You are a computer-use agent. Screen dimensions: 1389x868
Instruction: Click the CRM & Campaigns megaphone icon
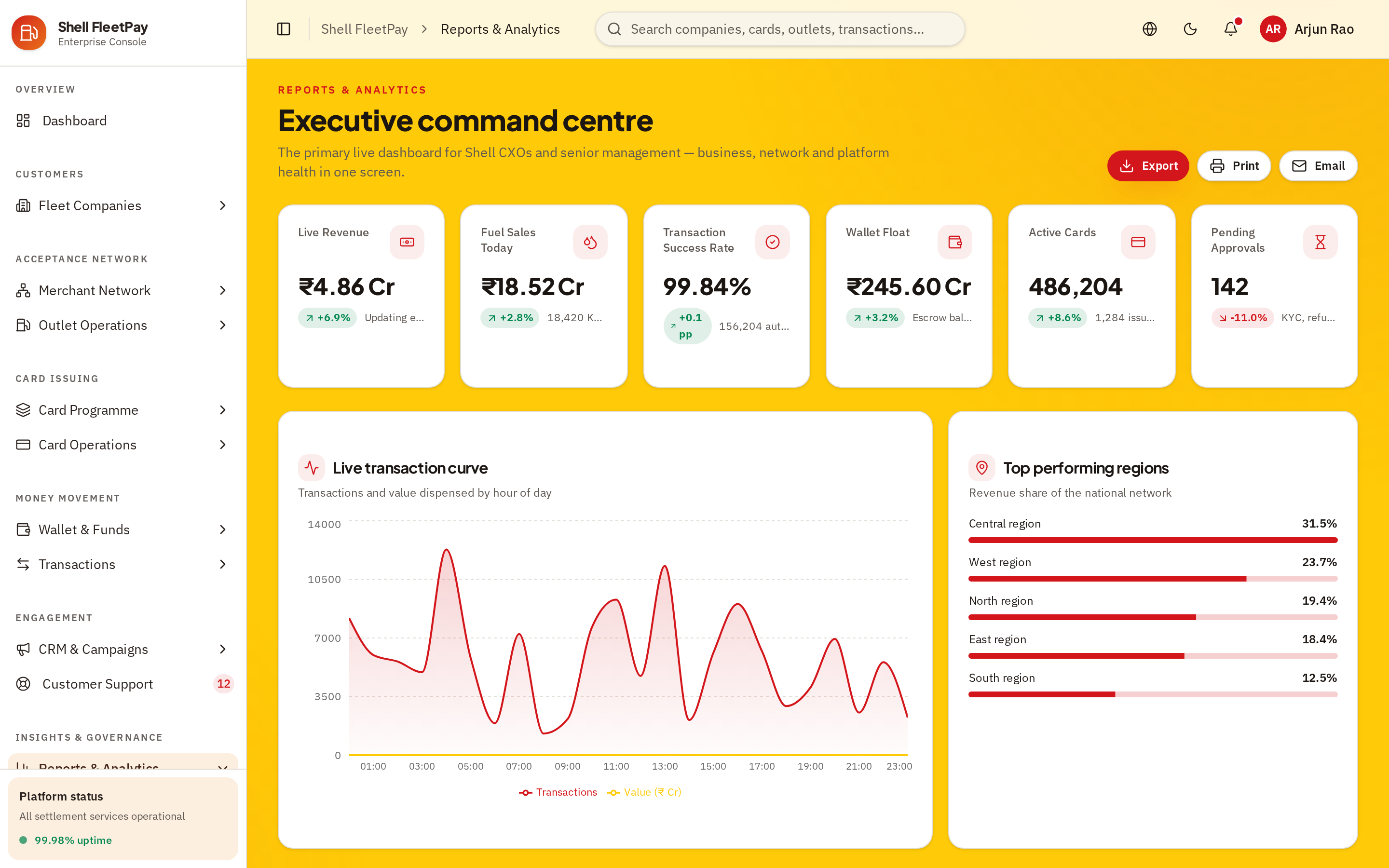(x=23, y=649)
